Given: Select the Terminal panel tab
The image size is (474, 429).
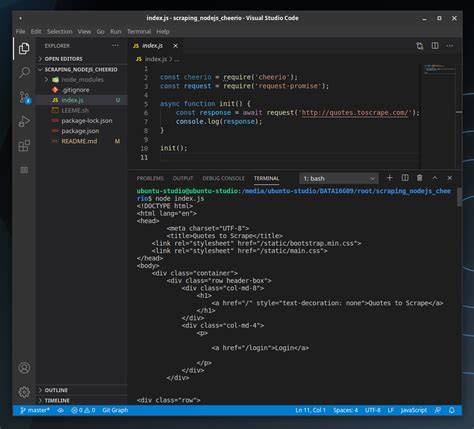Looking at the screenshot, I should [x=266, y=179].
